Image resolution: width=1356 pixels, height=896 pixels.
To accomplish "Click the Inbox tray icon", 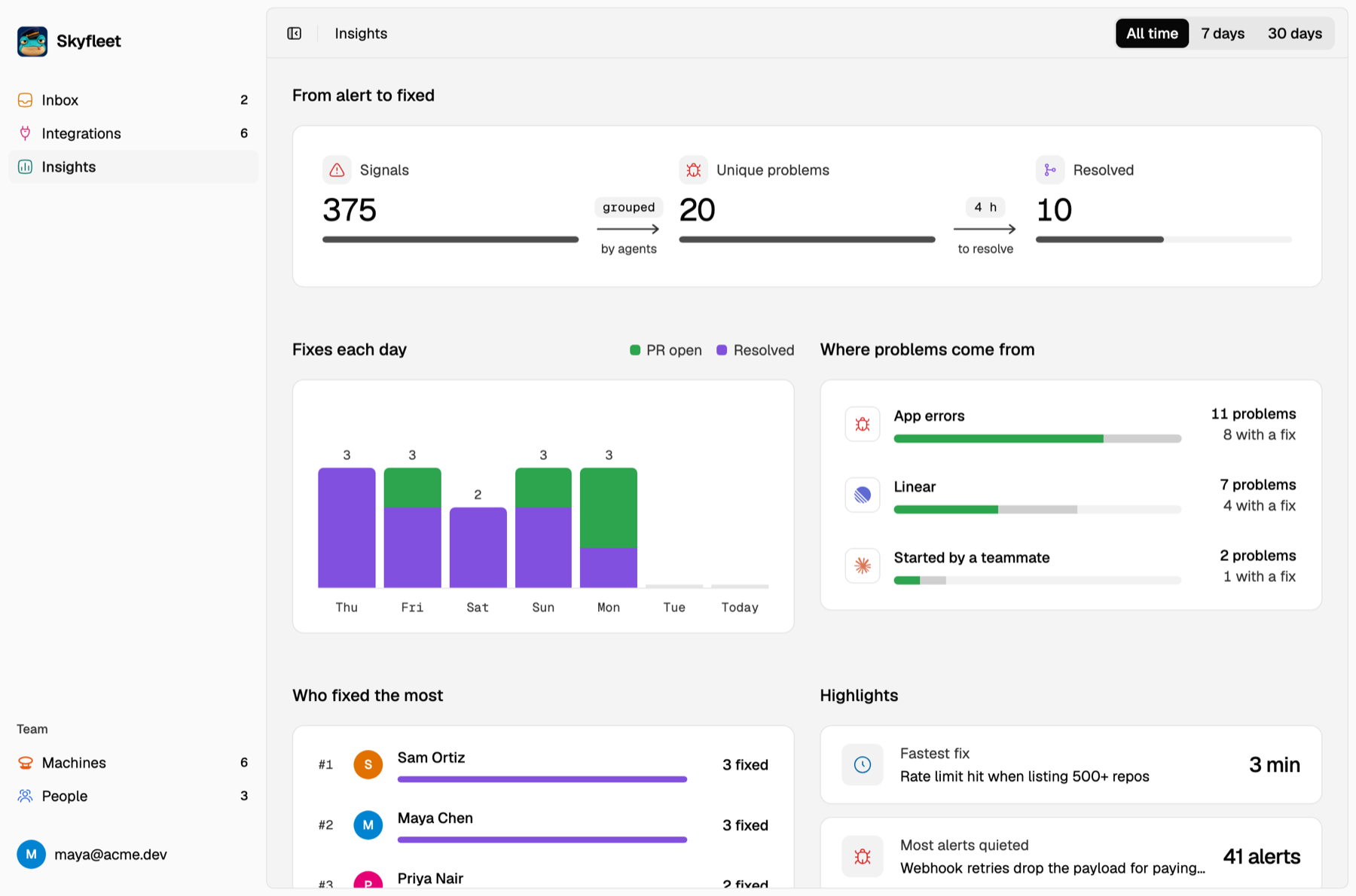I will [25, 100].
